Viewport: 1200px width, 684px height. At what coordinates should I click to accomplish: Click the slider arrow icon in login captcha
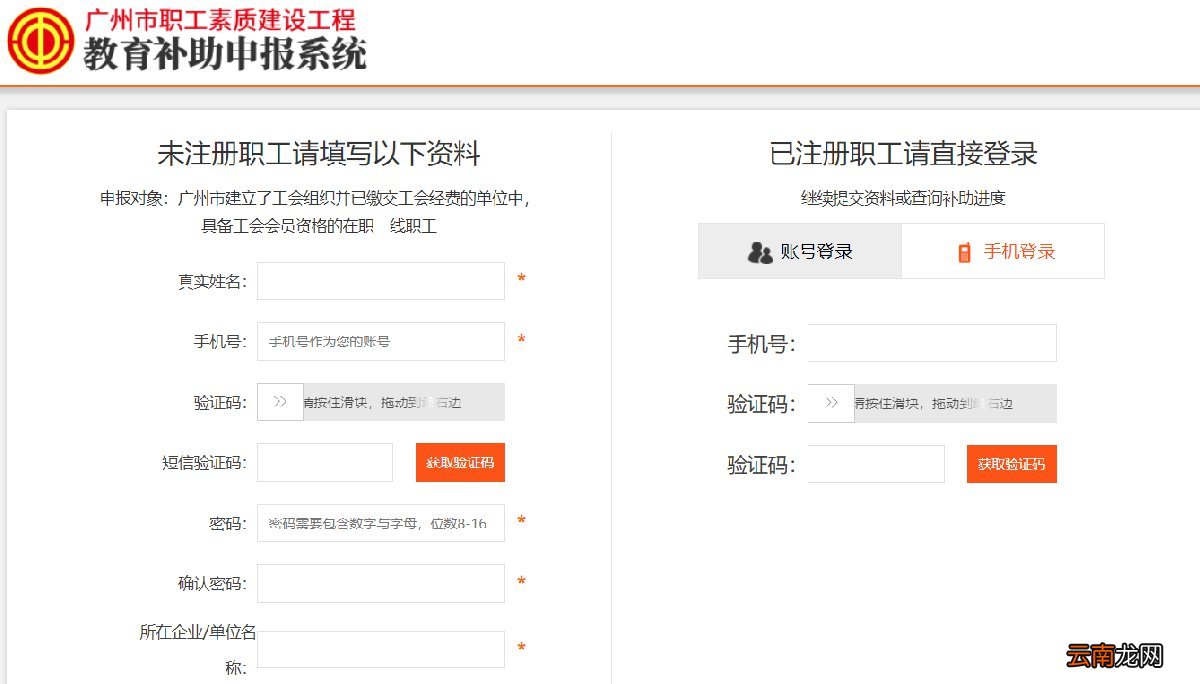(831, 403)
